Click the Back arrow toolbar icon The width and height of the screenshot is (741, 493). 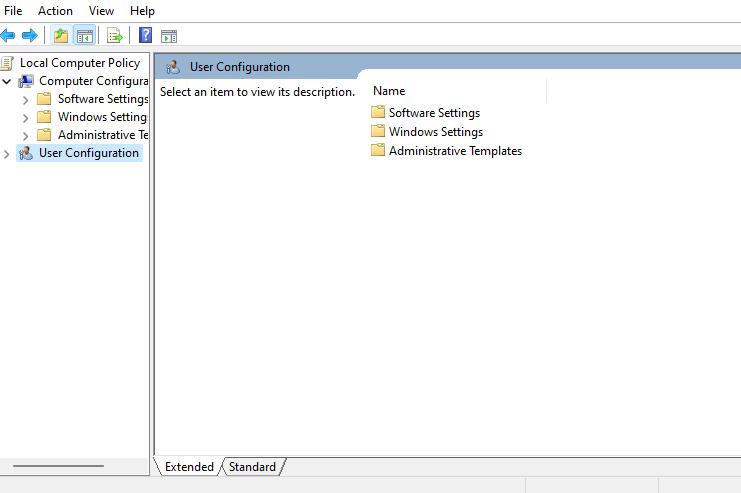[8, 35]
